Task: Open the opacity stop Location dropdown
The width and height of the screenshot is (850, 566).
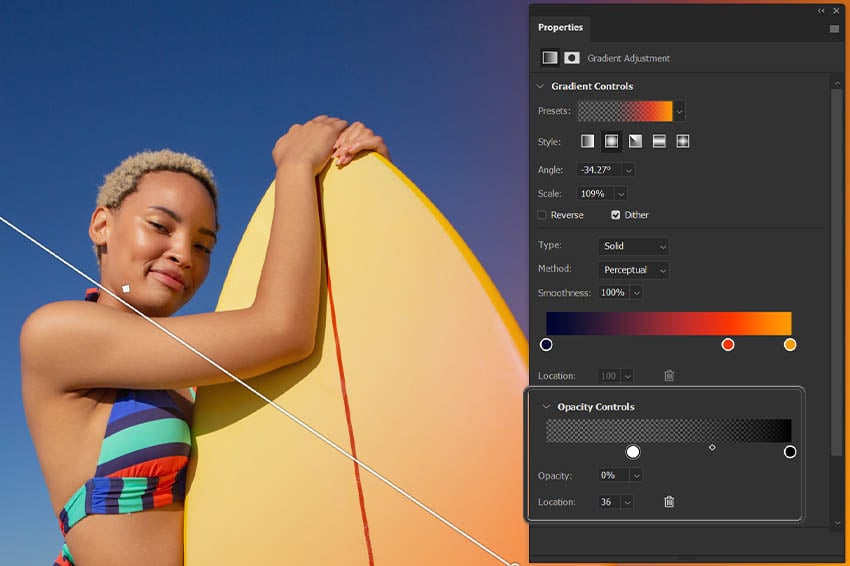Action: [x=627, y=502]
